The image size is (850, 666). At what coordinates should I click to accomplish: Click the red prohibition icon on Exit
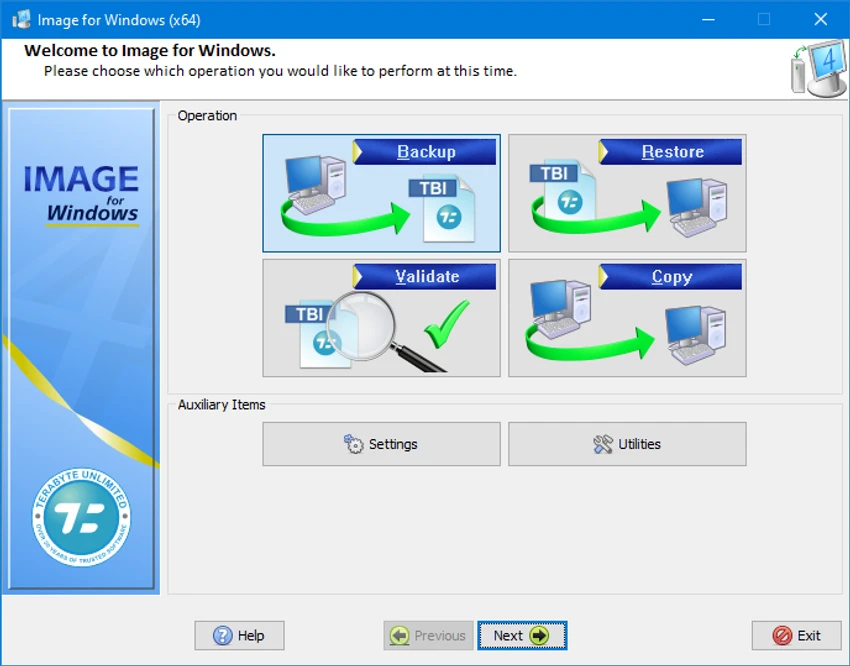782,635
